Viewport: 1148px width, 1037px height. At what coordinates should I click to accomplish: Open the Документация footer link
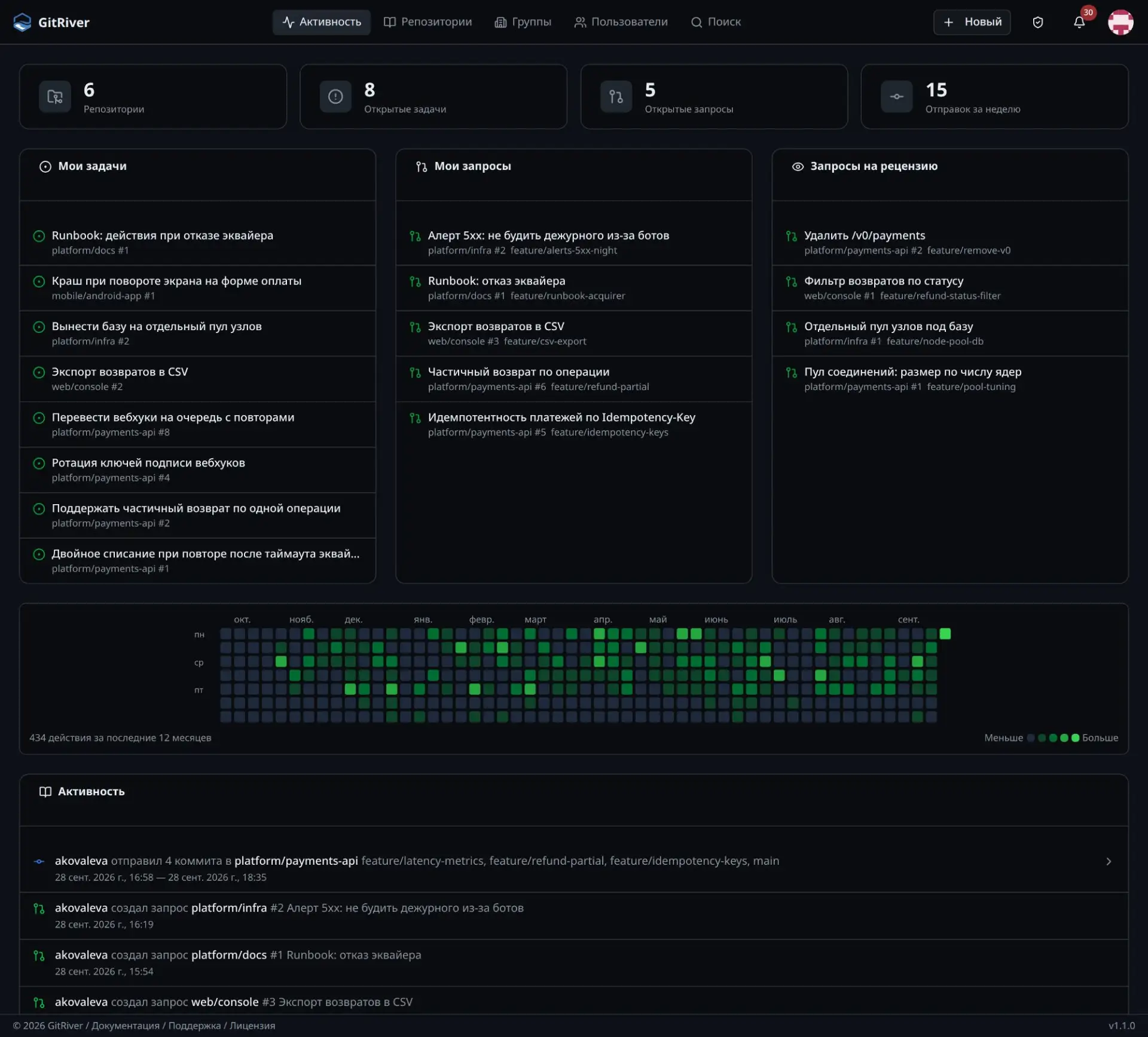[x=126, y=1026]
